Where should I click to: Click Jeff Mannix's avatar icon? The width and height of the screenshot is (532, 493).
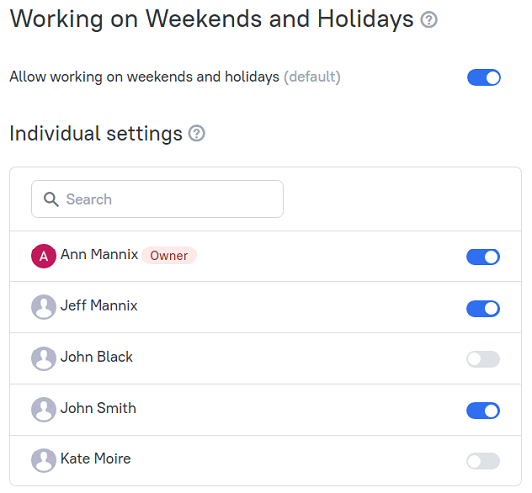(x=43, y=307)
